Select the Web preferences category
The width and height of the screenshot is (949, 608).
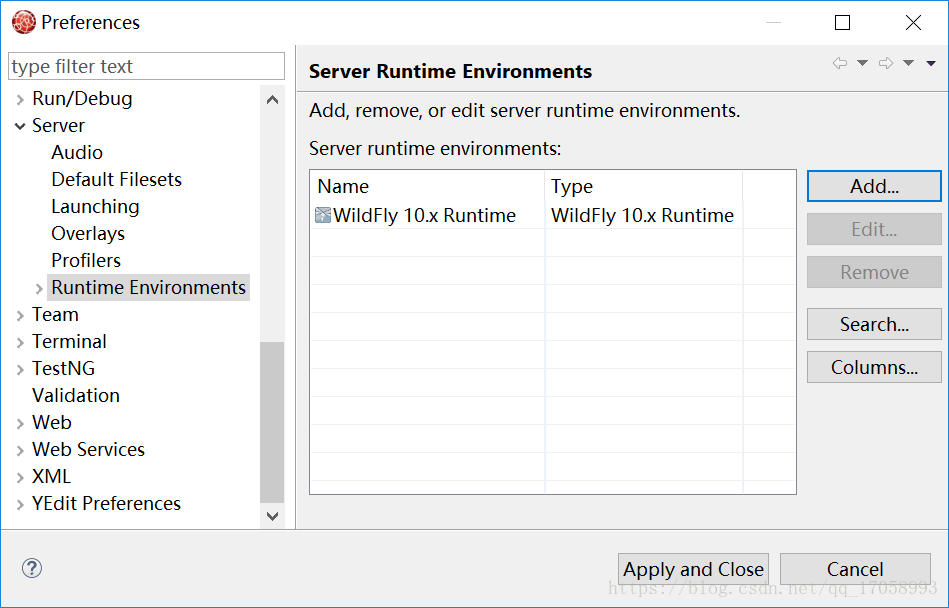point(51,422)
